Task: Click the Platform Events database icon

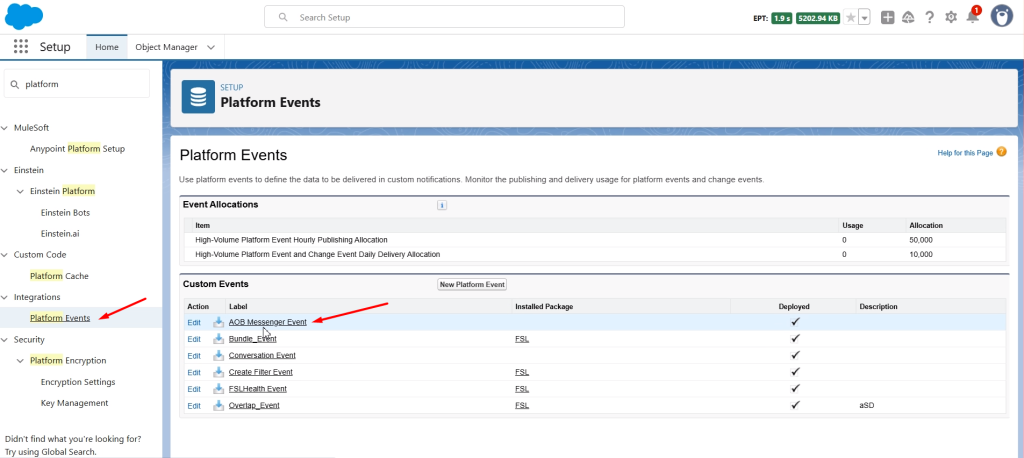Action: 198,97
